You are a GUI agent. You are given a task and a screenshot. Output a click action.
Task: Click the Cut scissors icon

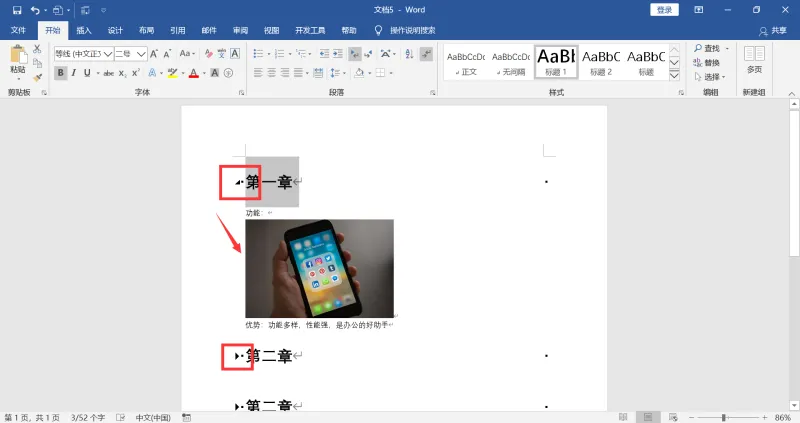37,49
